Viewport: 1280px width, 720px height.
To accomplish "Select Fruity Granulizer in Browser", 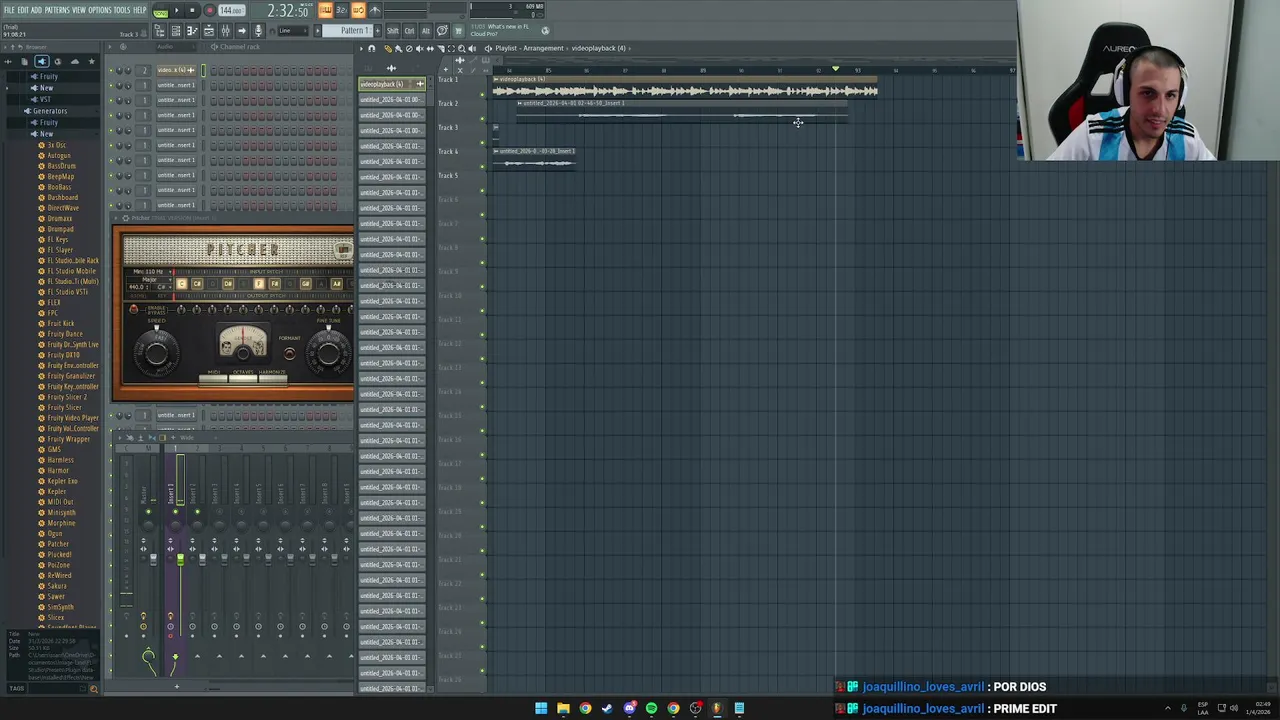I will (x=70, y=376).
